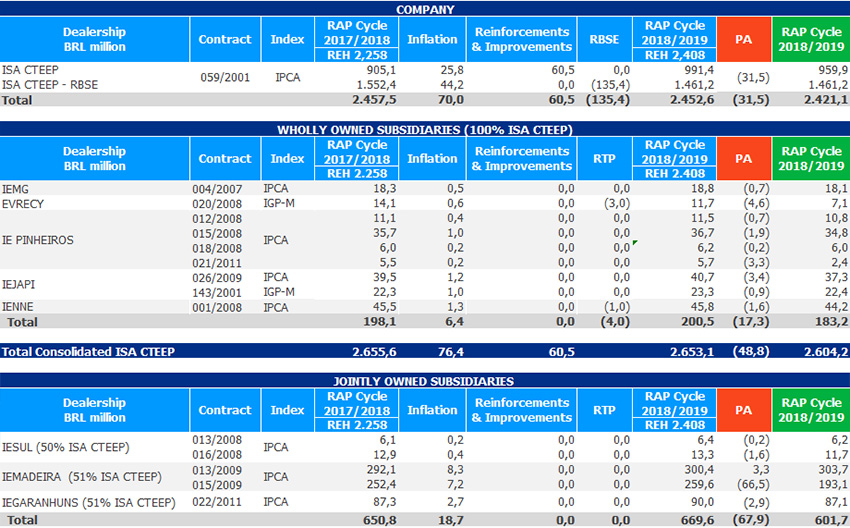
Task: Click the EVRECY dealership name
Action: pyautogui.click(x=23, y=204)
